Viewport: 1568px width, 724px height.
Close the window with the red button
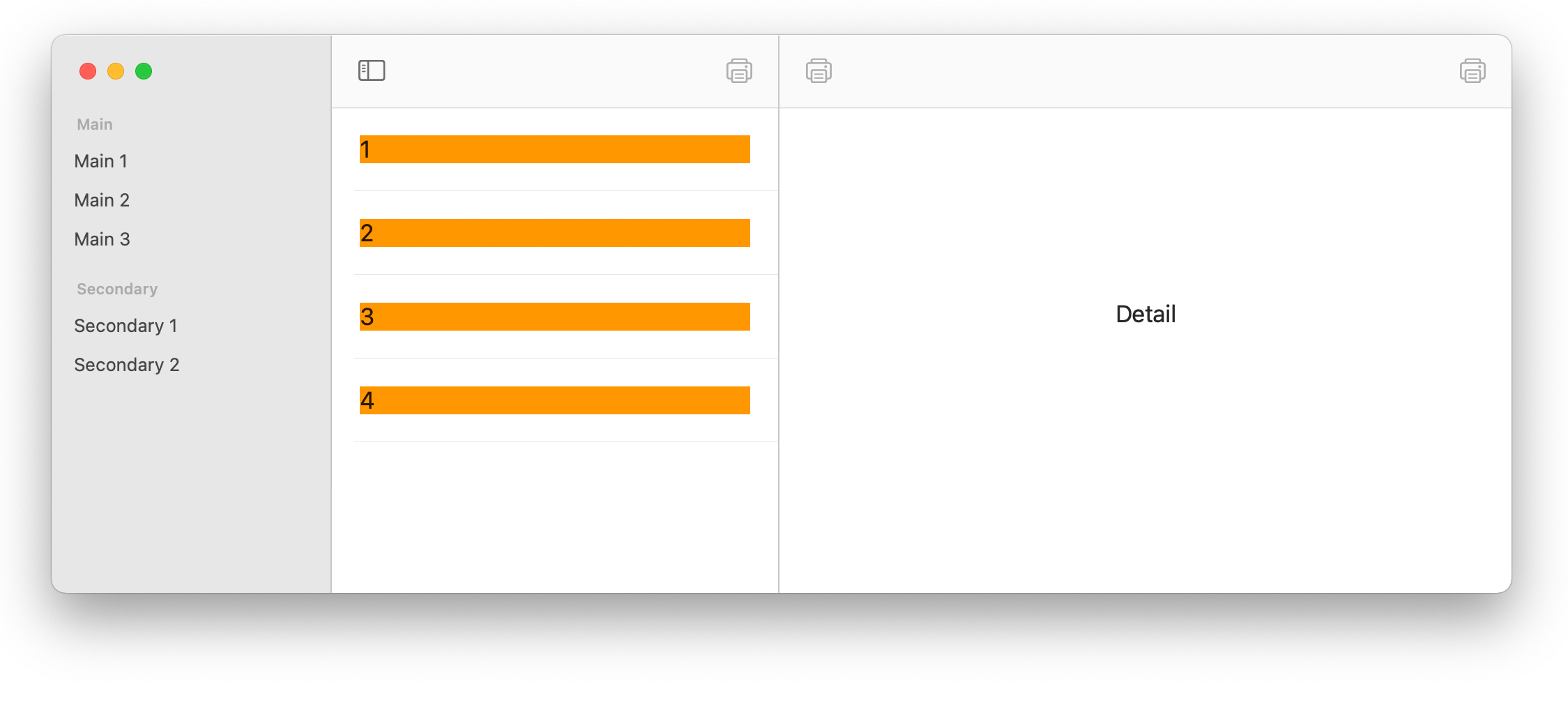(x=88, y=71)
